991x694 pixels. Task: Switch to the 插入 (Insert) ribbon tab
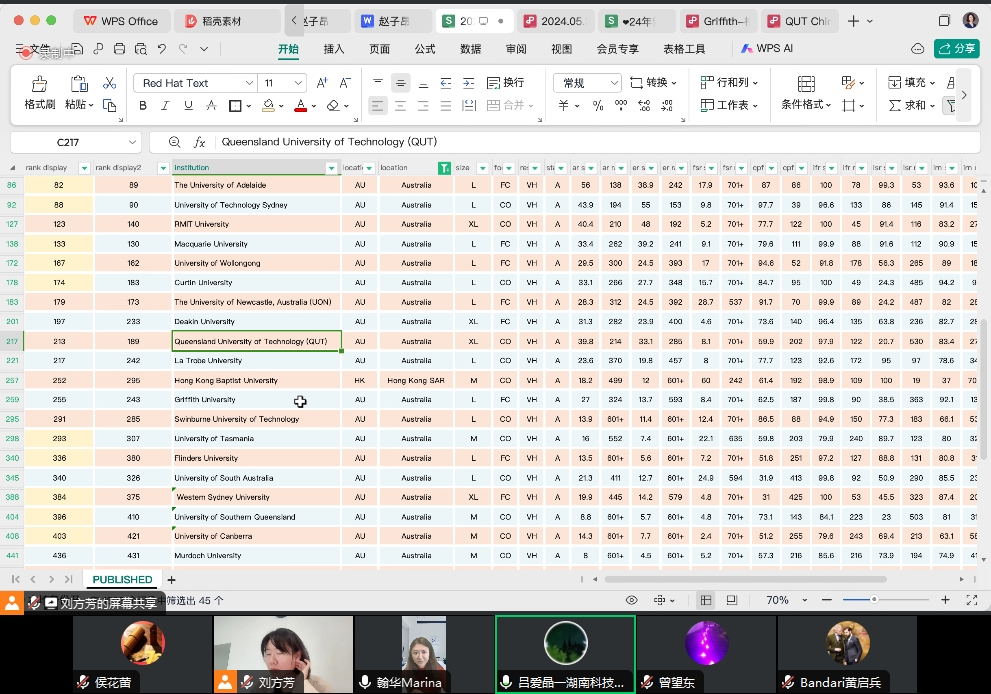334,49
